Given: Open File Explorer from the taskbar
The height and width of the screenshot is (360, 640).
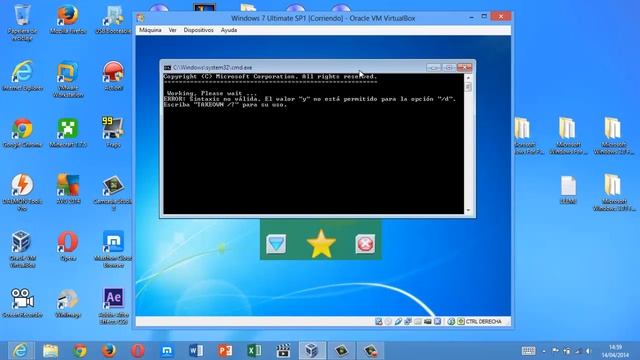Looking at the screenshot, I should pyautogui.click(x=51, y=351).
